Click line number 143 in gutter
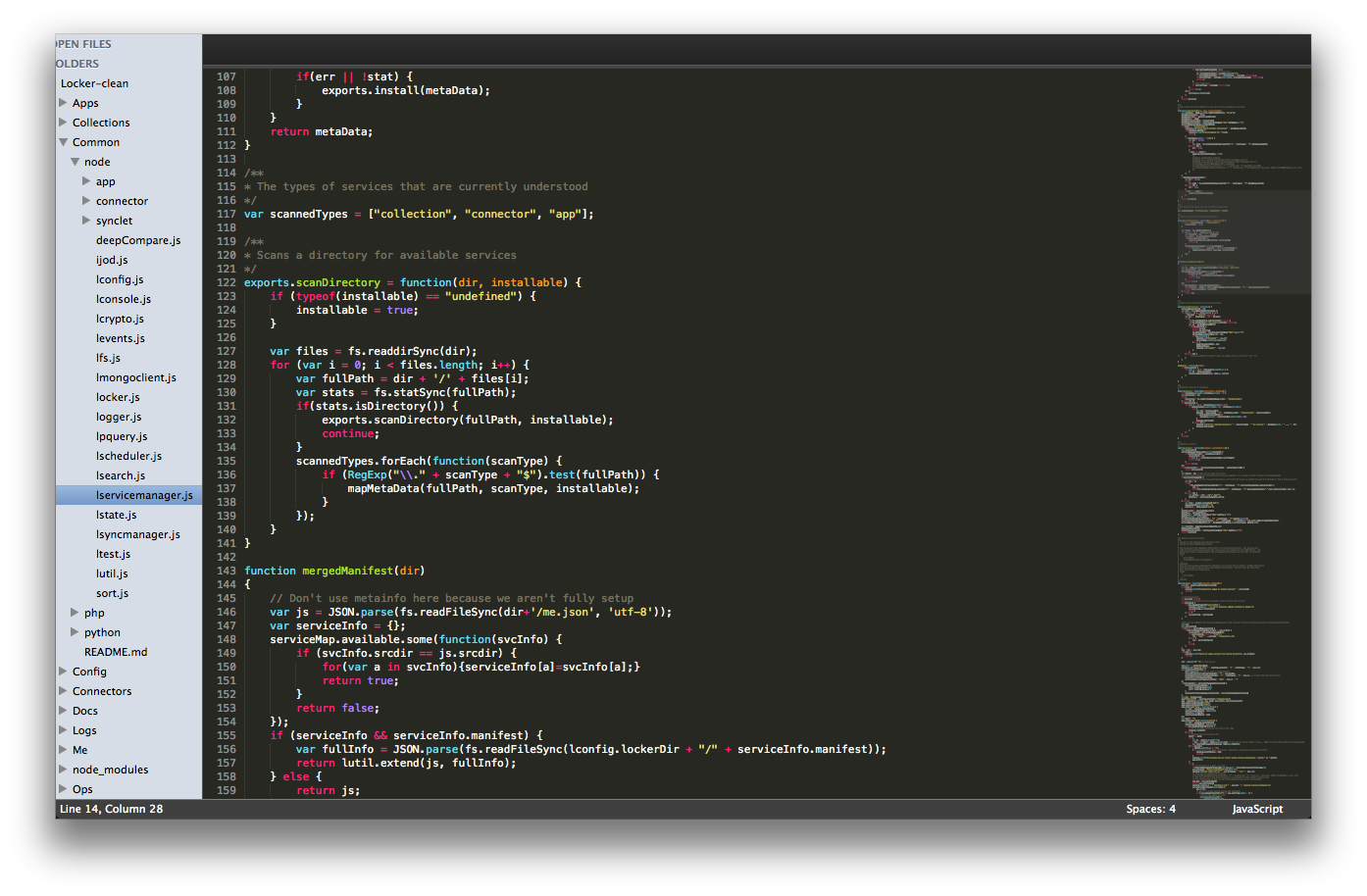 [x=226, y=571]
